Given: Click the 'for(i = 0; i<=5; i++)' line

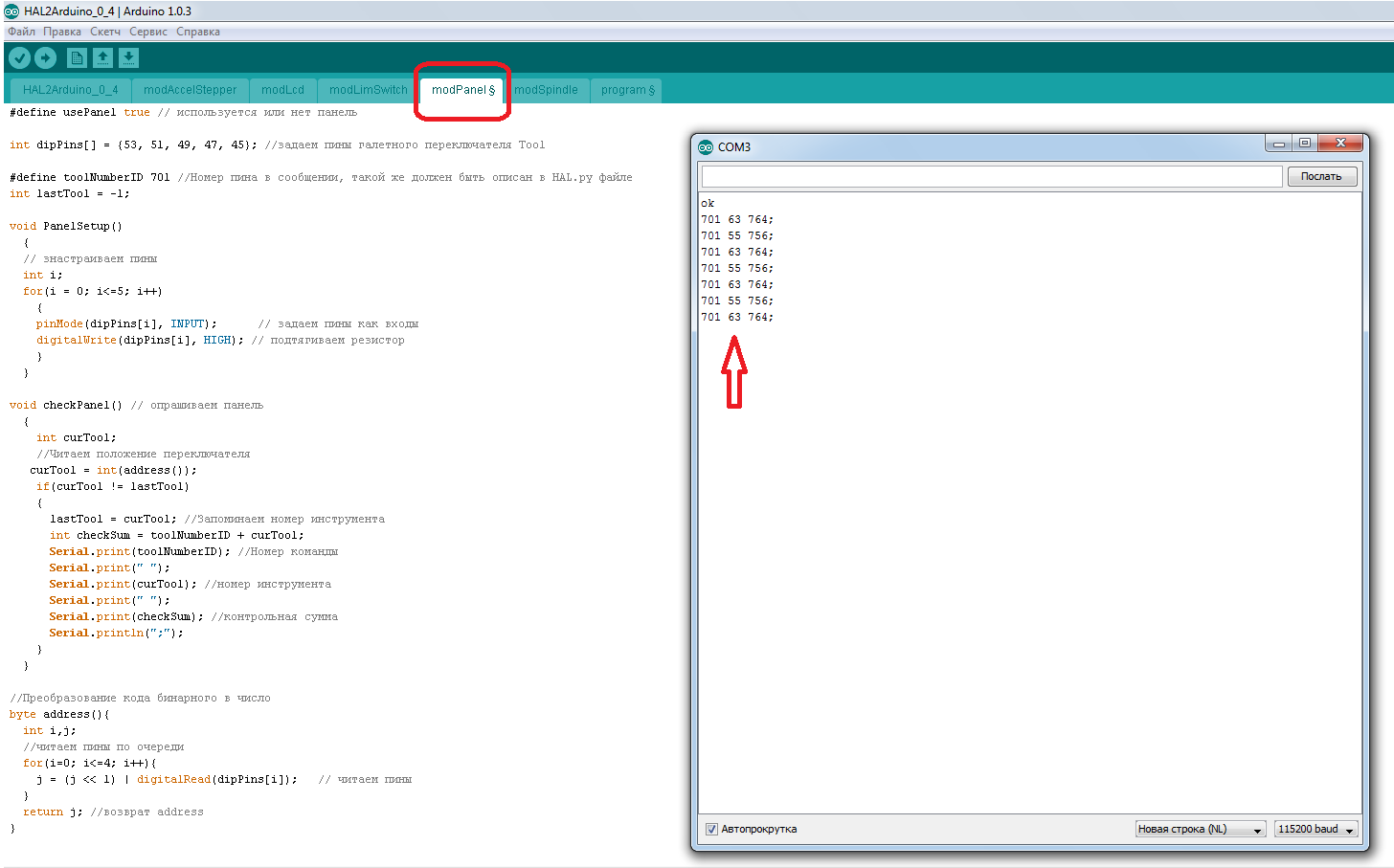Looking at the screenshot, I should (x=93, y=291).
